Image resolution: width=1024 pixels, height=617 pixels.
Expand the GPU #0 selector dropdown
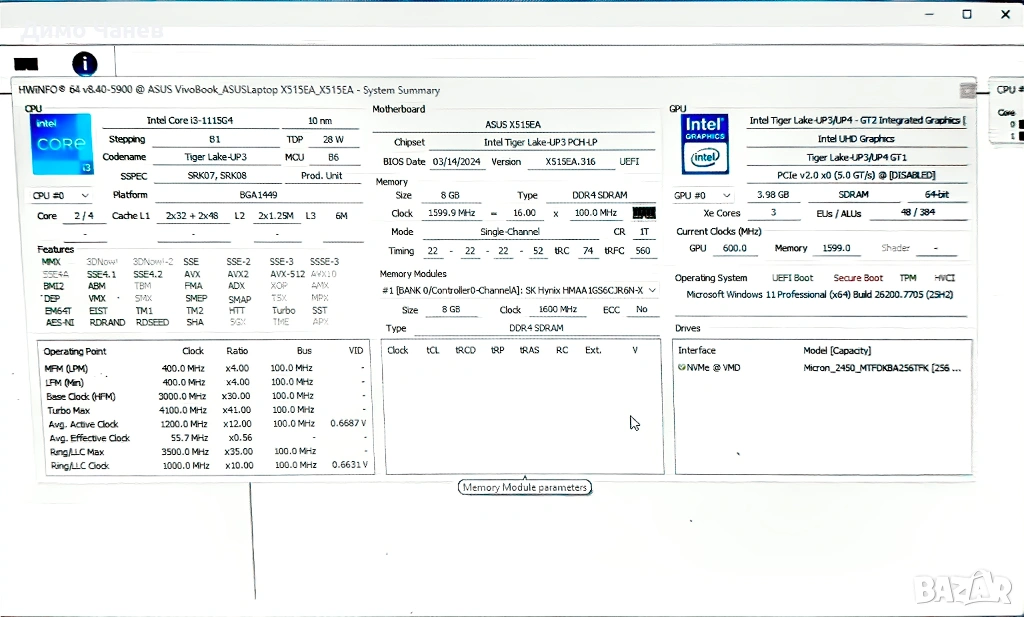[703, 196]
